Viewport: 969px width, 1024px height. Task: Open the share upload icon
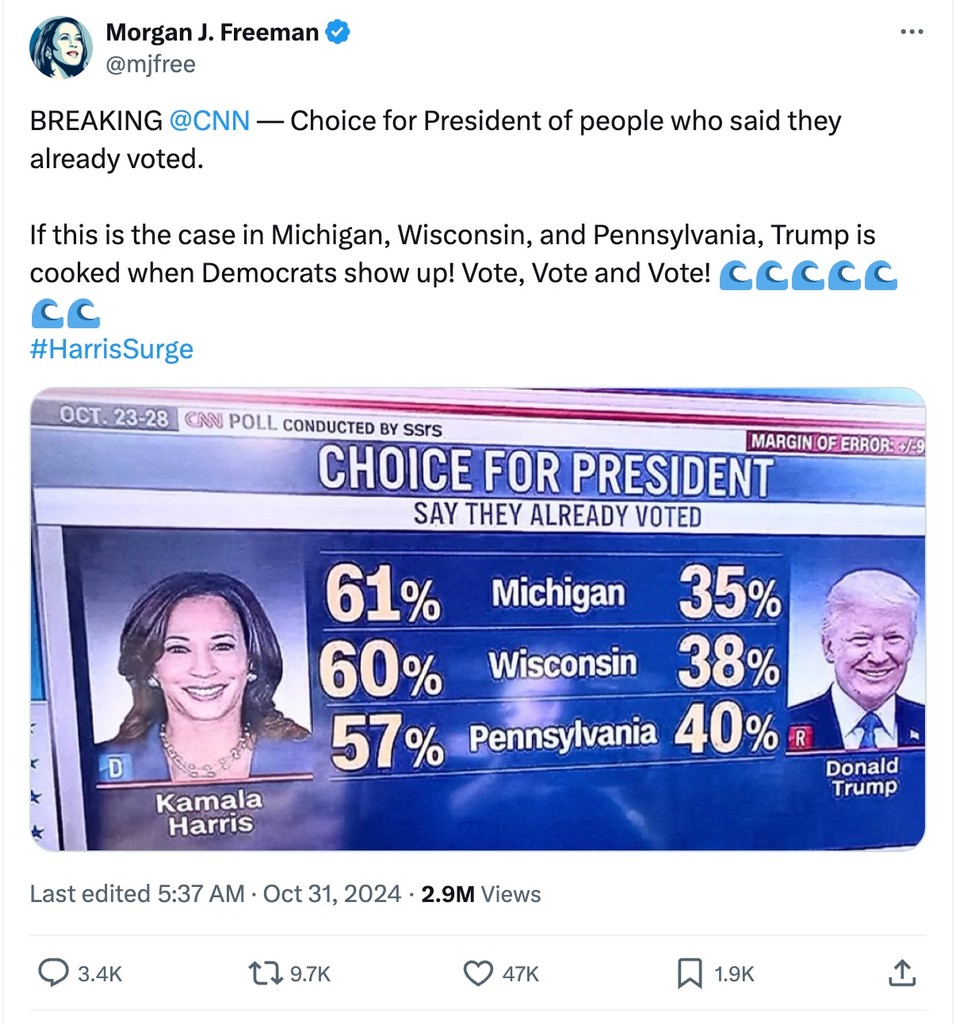click(x=902, y=972)
